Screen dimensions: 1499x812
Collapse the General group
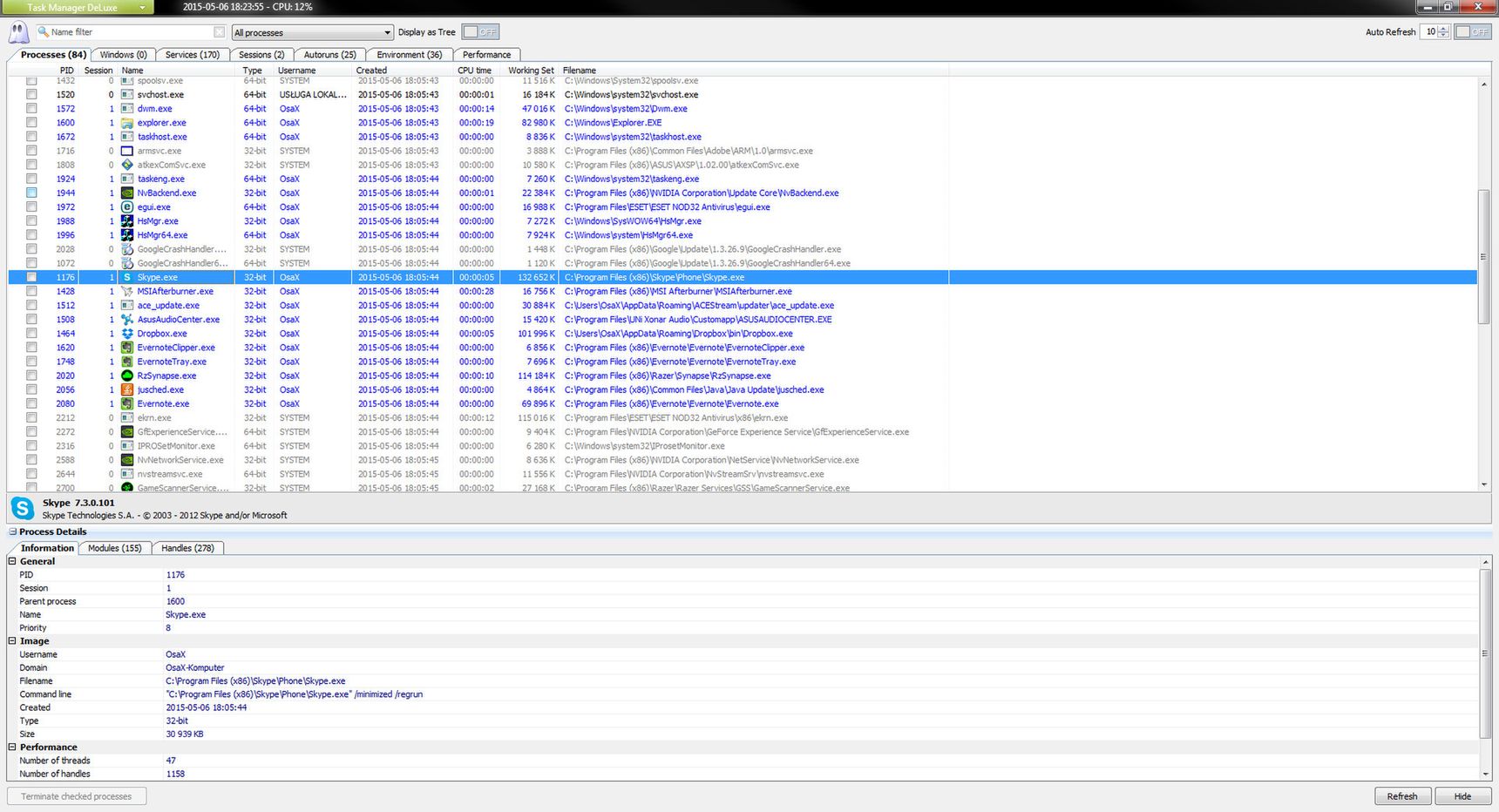pos(13,561)
